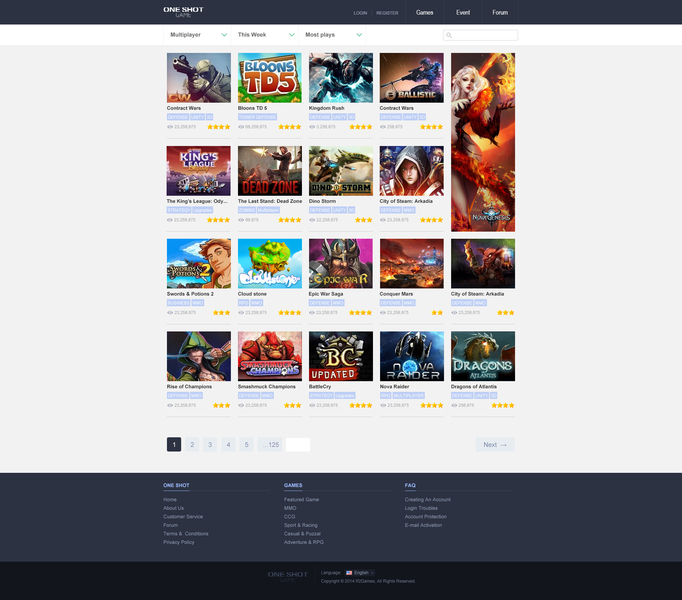Open the footer Home link
This screenshot has width=682, height=600.
(170, 499)
